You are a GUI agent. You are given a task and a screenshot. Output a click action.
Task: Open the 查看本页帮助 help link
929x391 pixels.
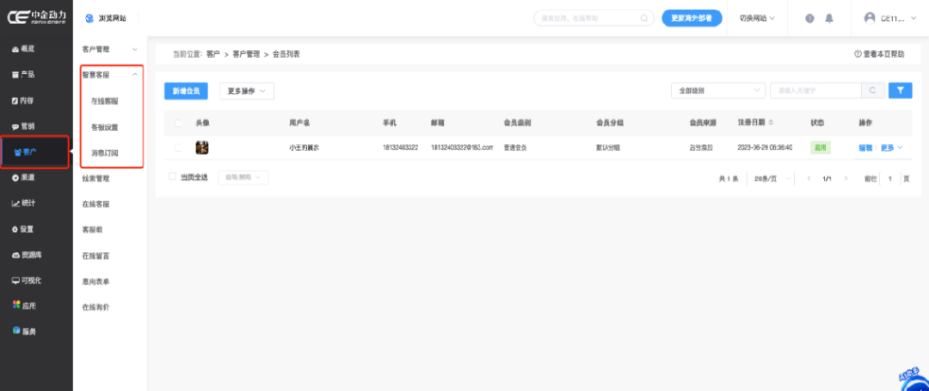coord(879,54)
